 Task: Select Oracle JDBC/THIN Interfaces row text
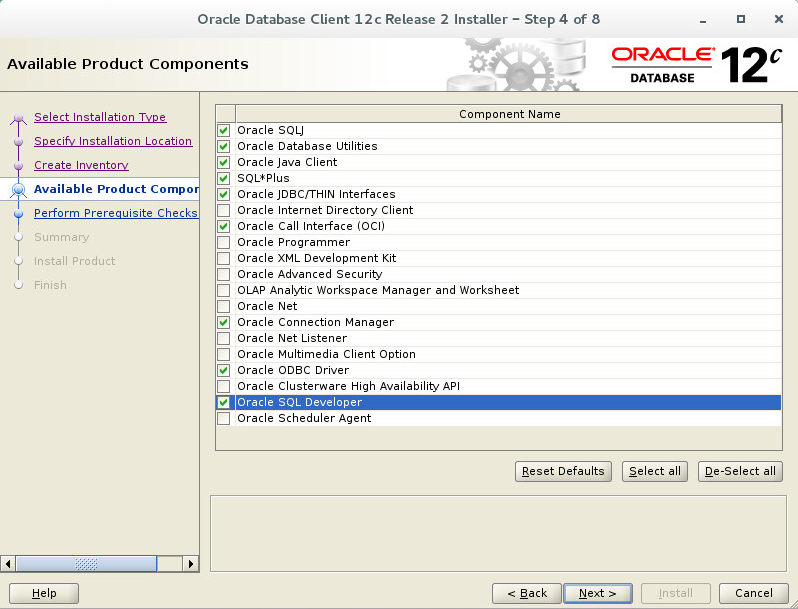point(316,194)
